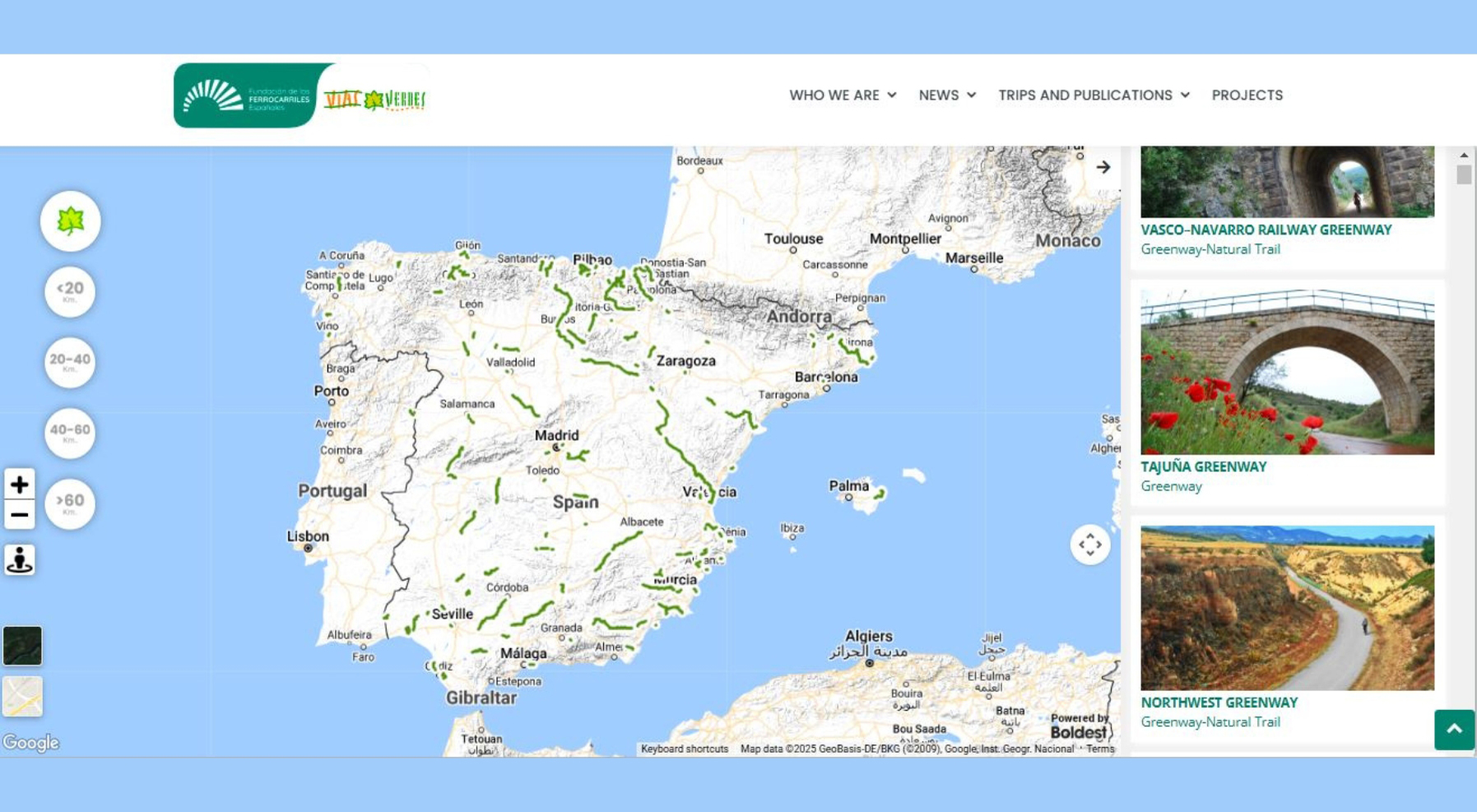Expand the NEWS menu
1477x812 pixels.
tap(947, 95)
